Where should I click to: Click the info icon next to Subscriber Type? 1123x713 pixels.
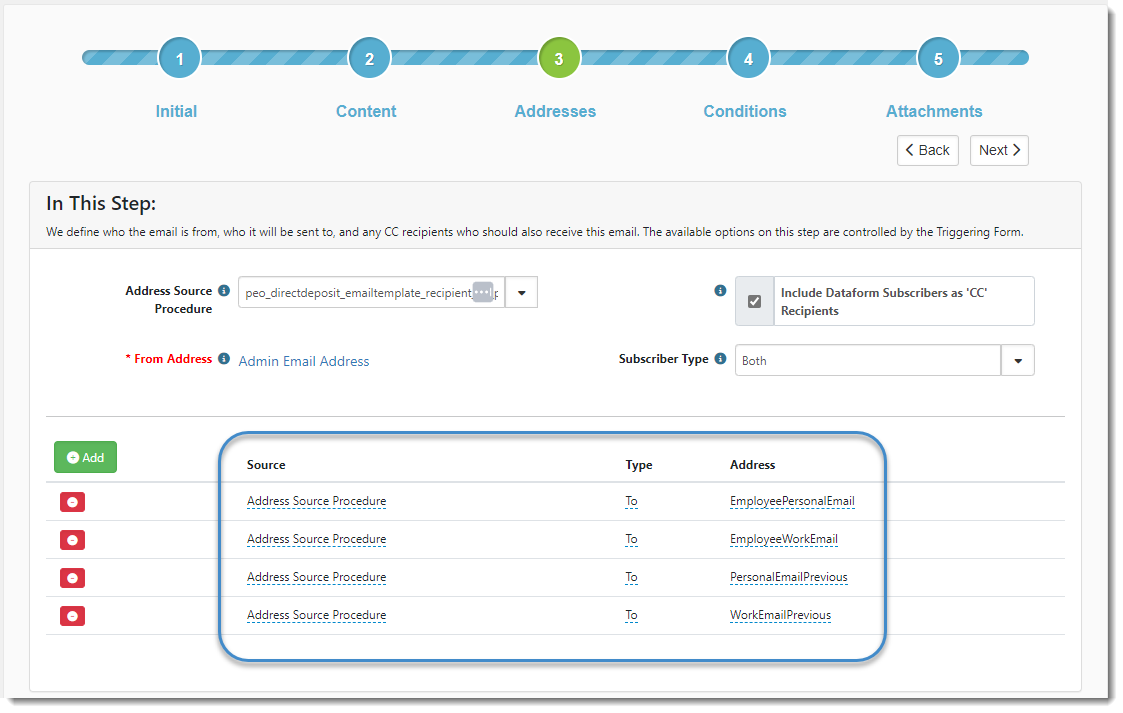coord(720,359)
